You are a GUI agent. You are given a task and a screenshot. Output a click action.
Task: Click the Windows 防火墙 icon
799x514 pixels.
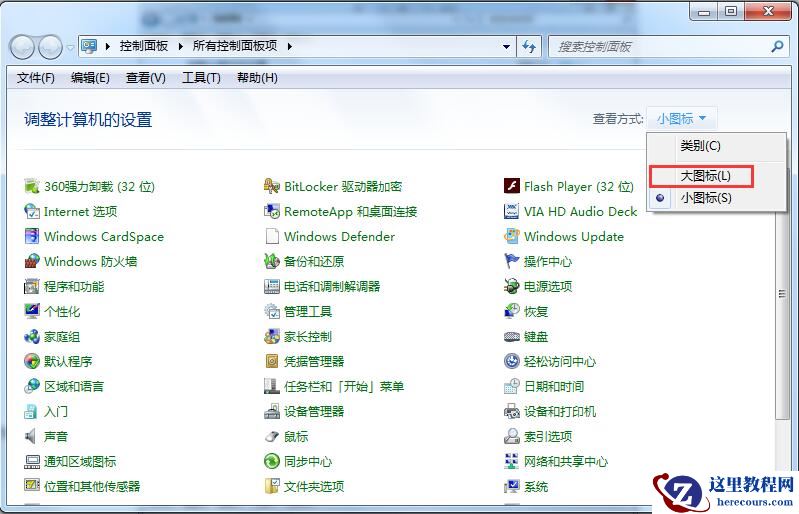pyautogui.click(x=32, y=261)
